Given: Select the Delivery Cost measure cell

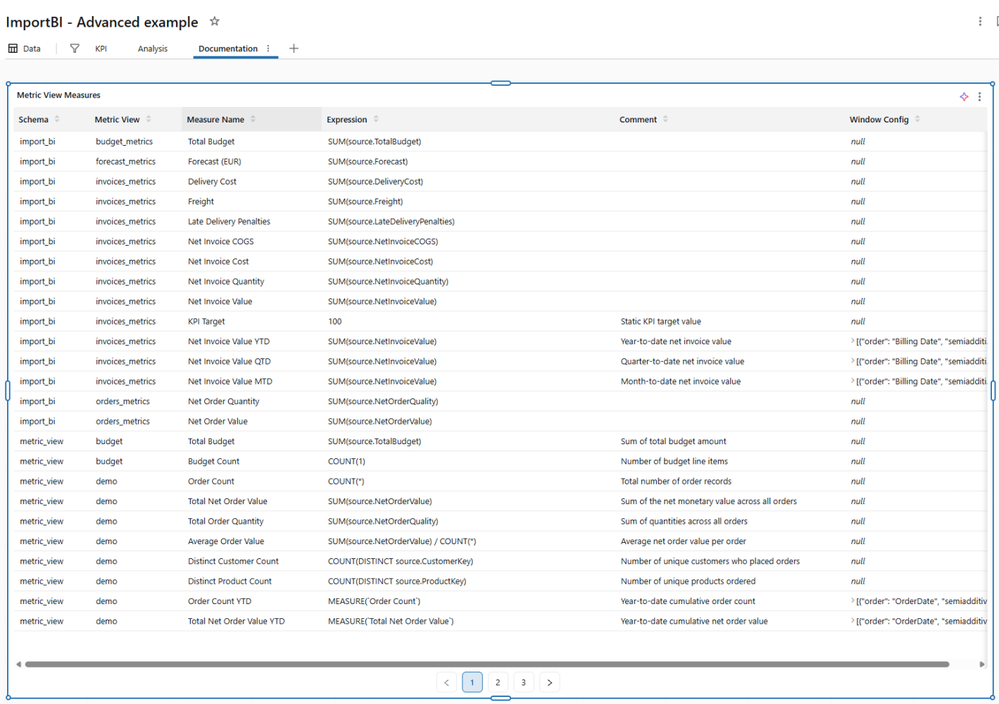Looking at the screenshot, I should click(x=212, y=182).
